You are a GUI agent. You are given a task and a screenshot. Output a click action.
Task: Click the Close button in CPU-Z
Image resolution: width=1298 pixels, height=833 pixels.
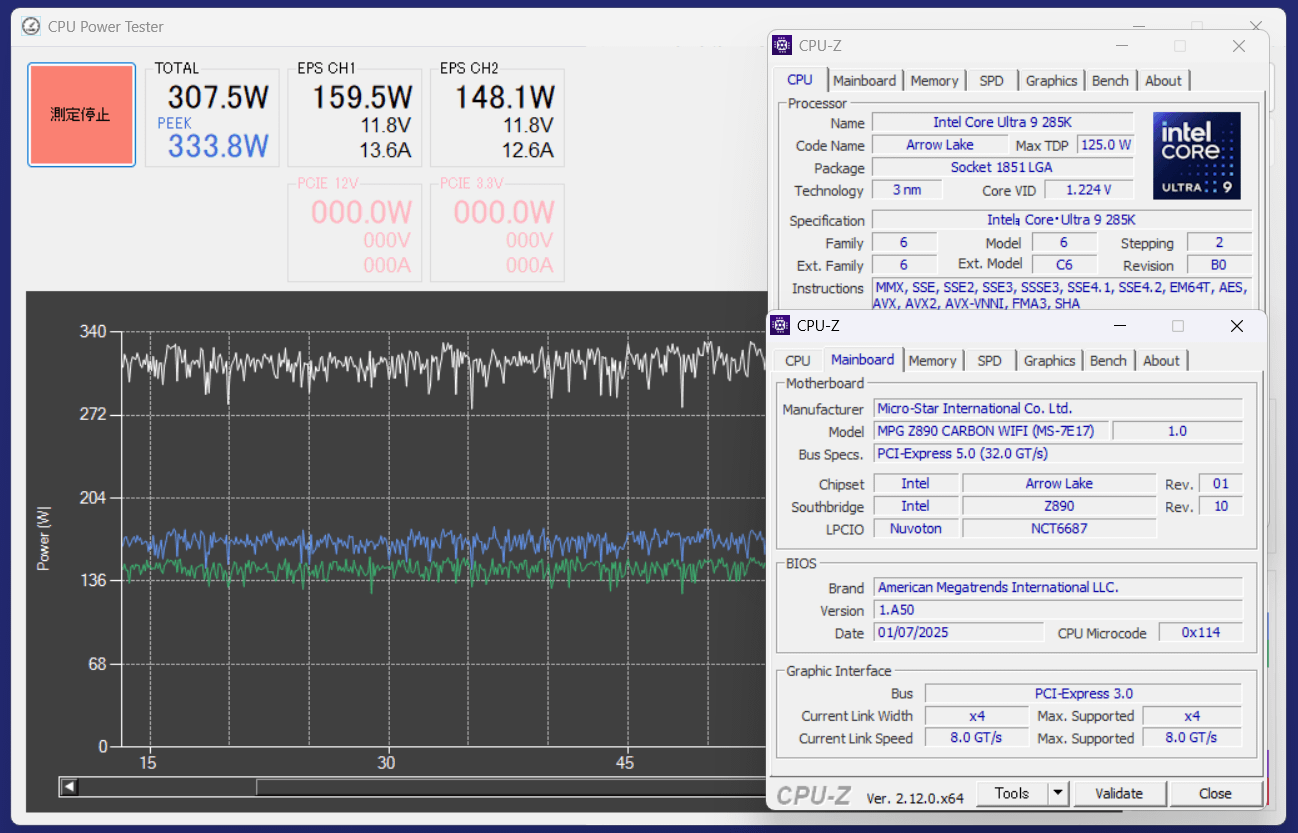[1215, 794]
